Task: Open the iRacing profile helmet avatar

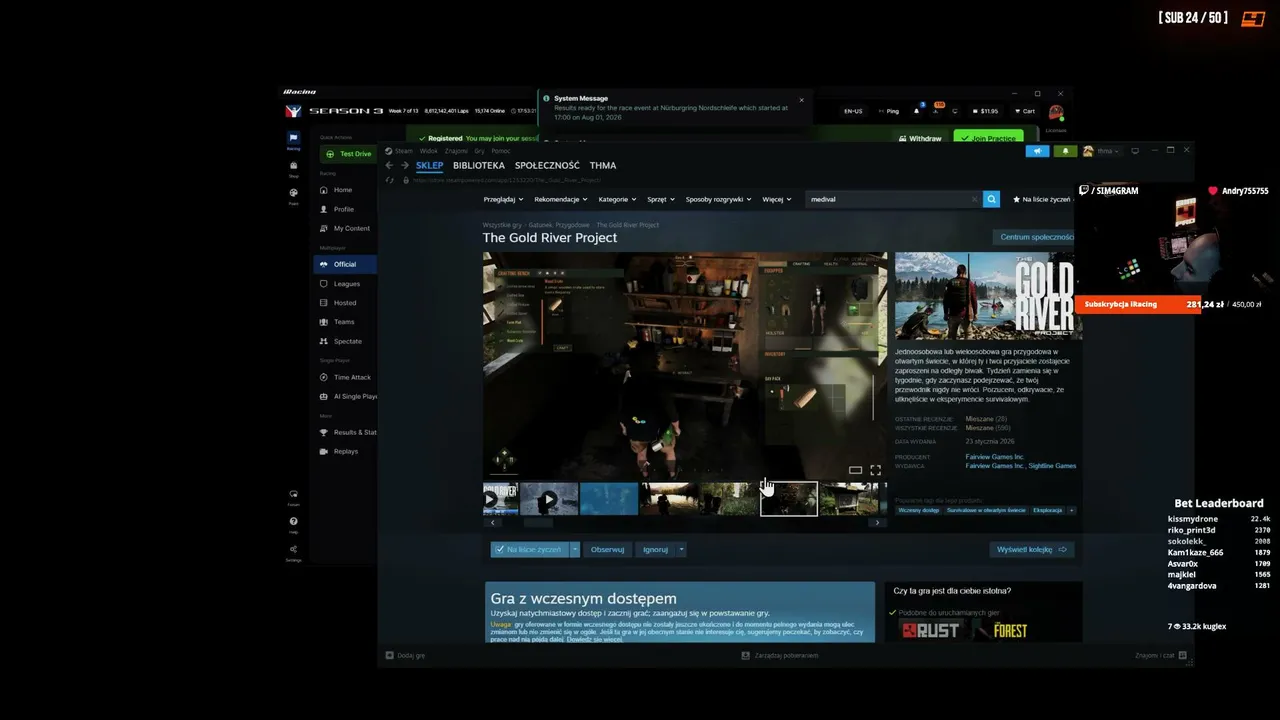Action: 1055,112
